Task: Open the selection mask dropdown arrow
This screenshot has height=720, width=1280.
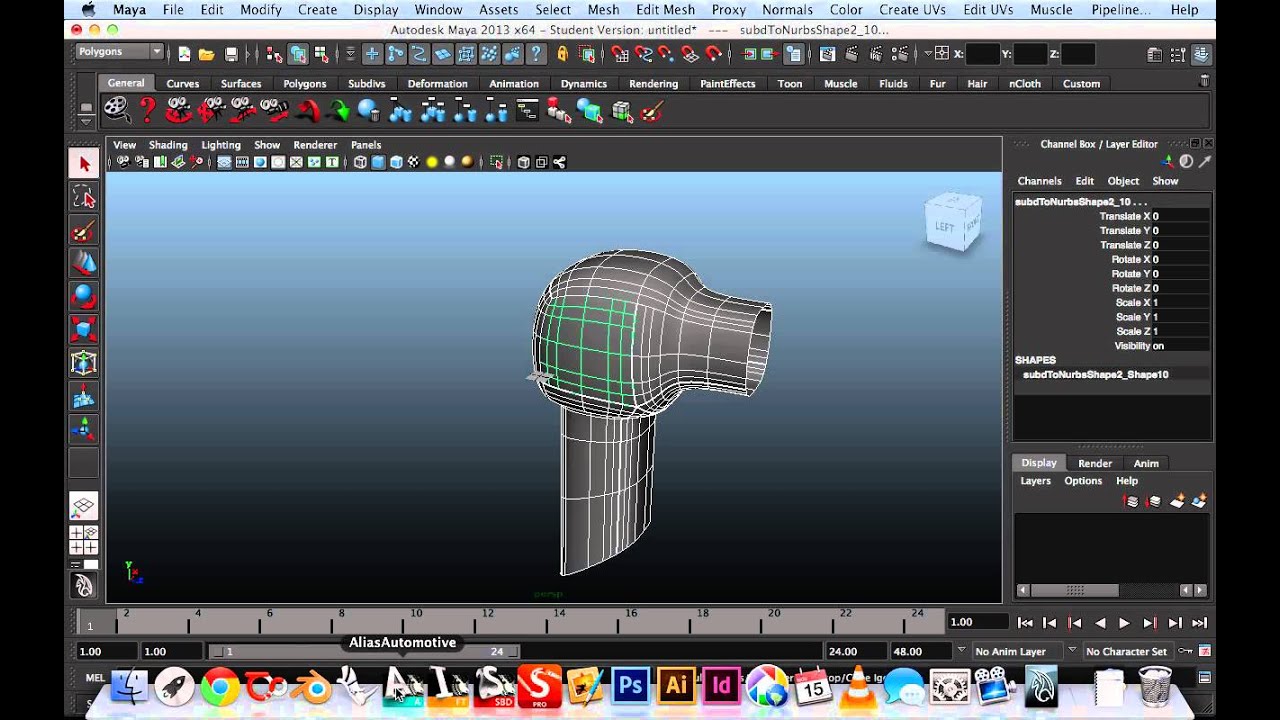Action: (x=350, y=54)
